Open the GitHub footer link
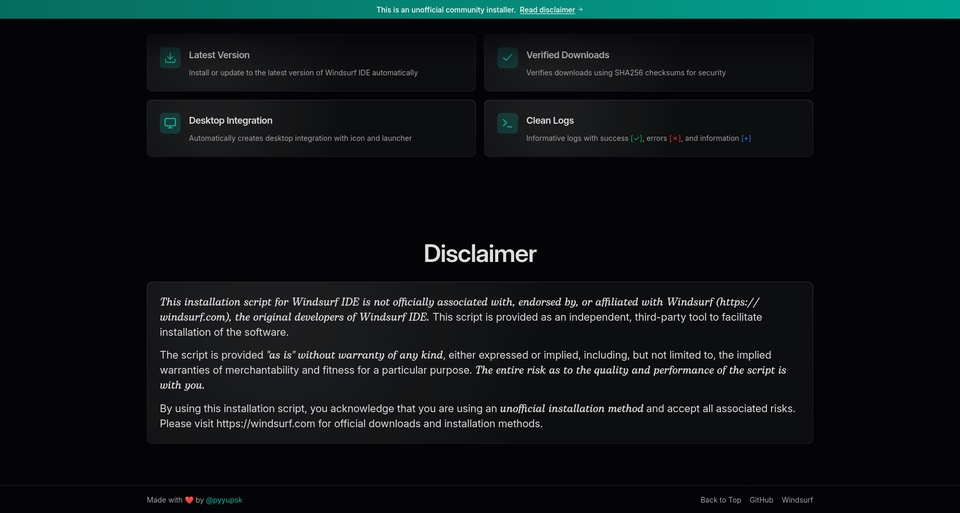This screenshot has height=513, width=960. coord(761,500)
